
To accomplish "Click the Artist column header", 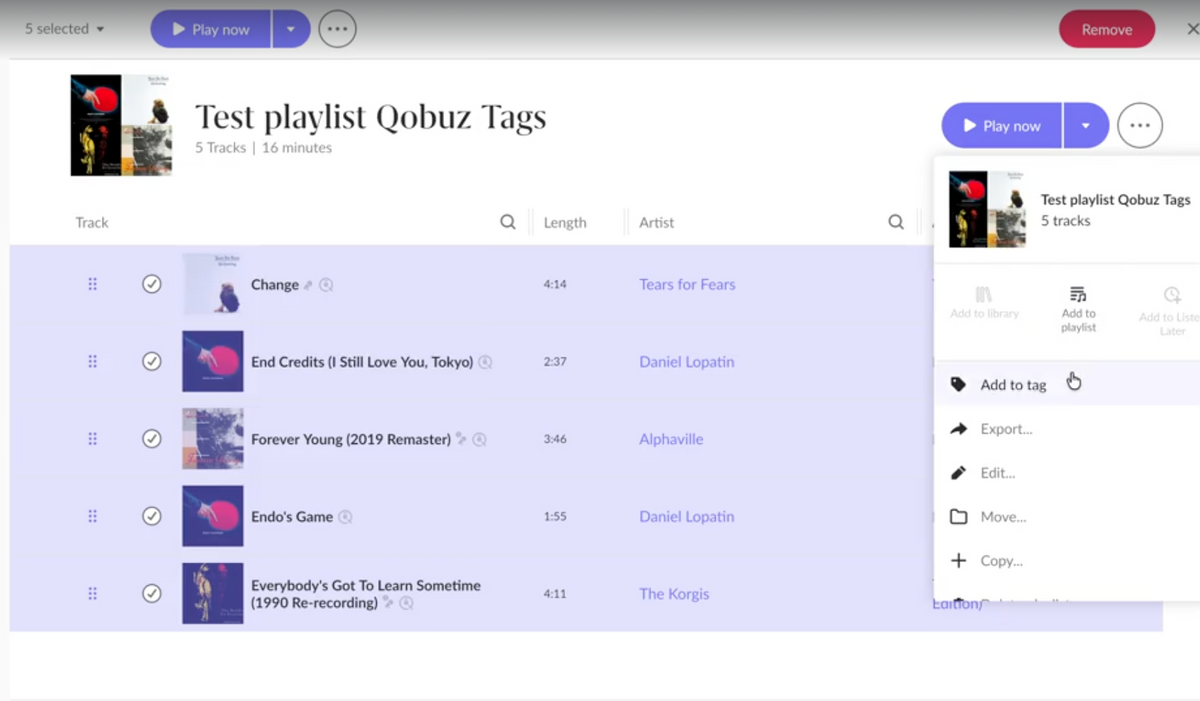I will pyautogui.click(x=657, y=222).
